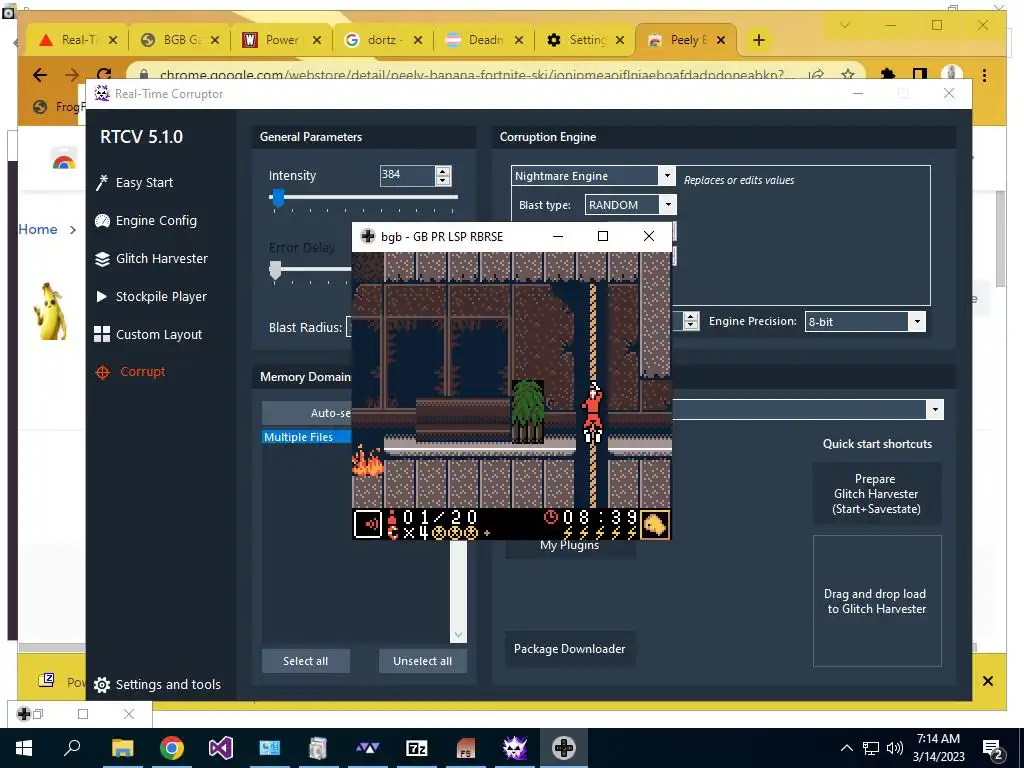This screenshot has width=1024, height=768.
Task: Bookmark this page with Chrome's star icon
Action: [x=848, y=74]
